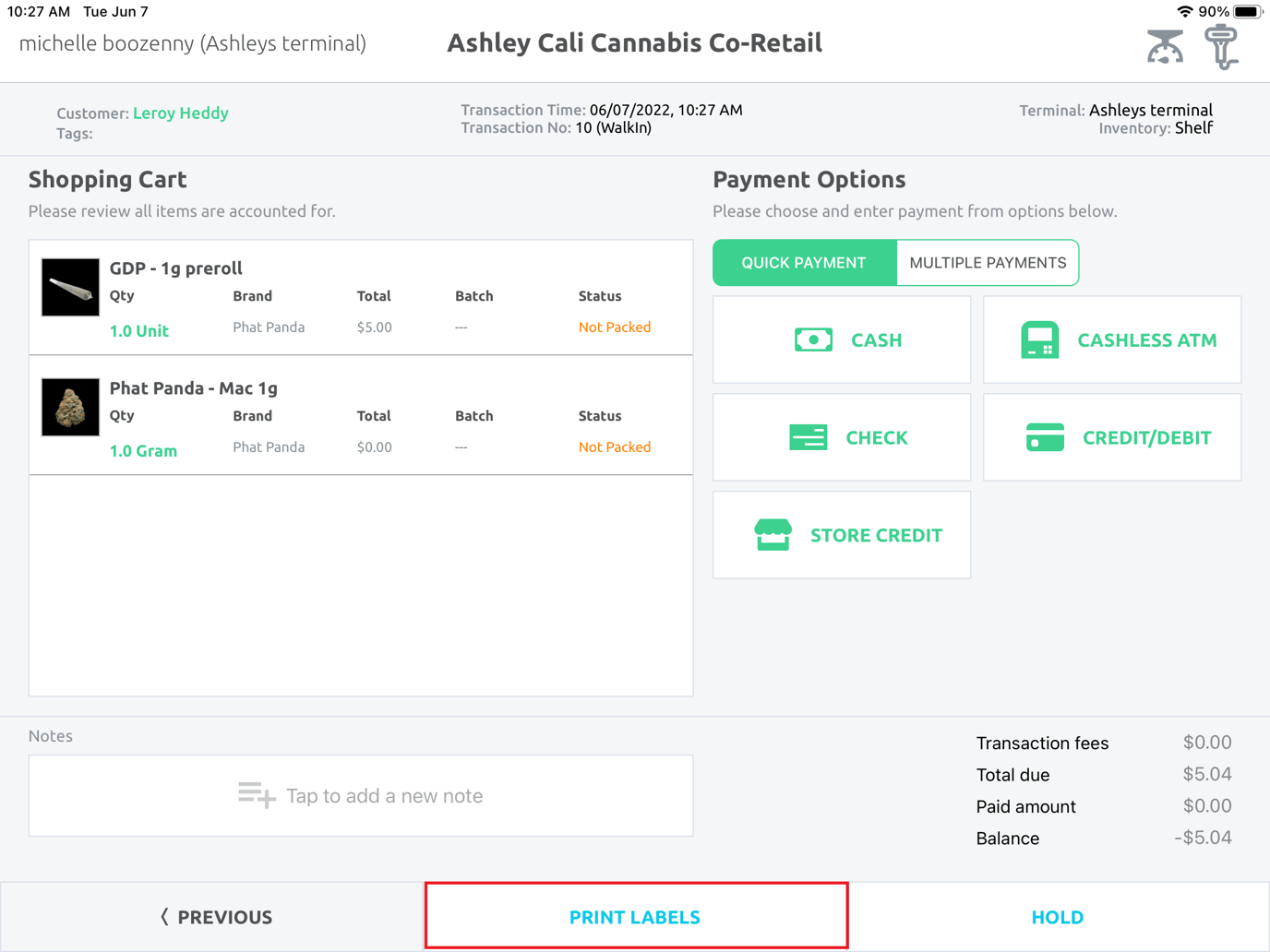Click the credit card icon

click(1045, 437)
